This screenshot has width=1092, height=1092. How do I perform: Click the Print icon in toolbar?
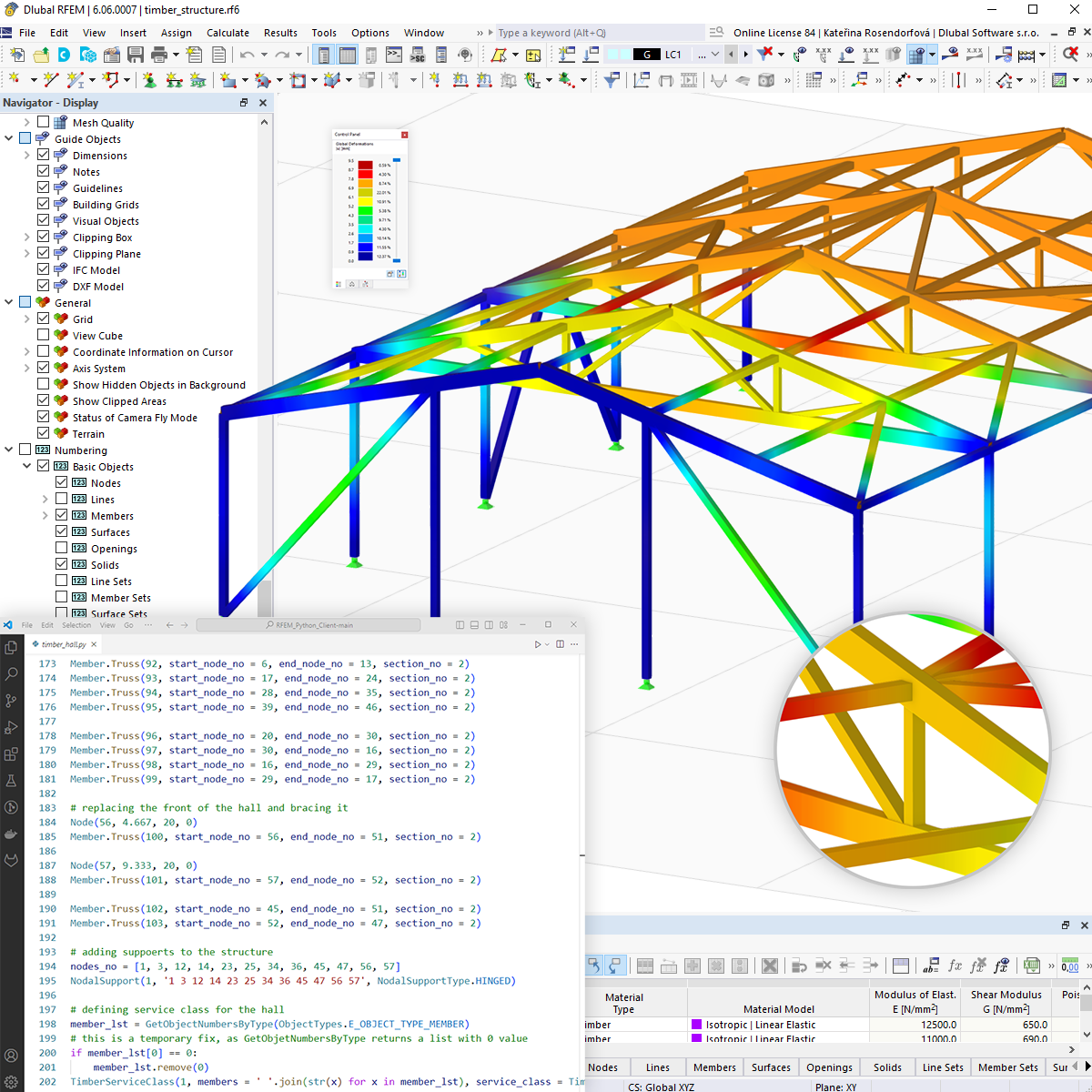coord(159,55)
